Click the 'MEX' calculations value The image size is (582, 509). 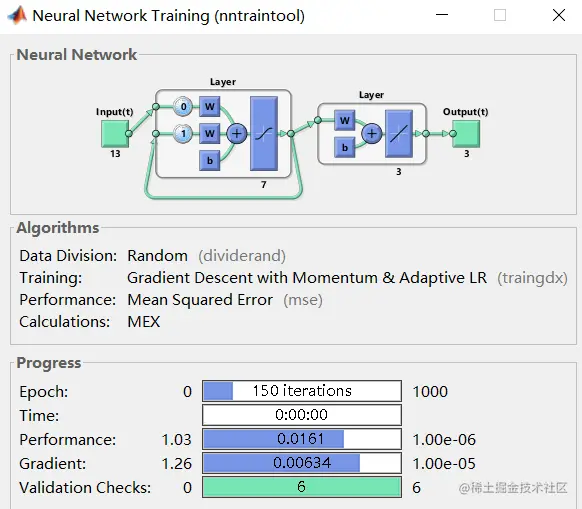pyautogui.click(x=144, y=322)
